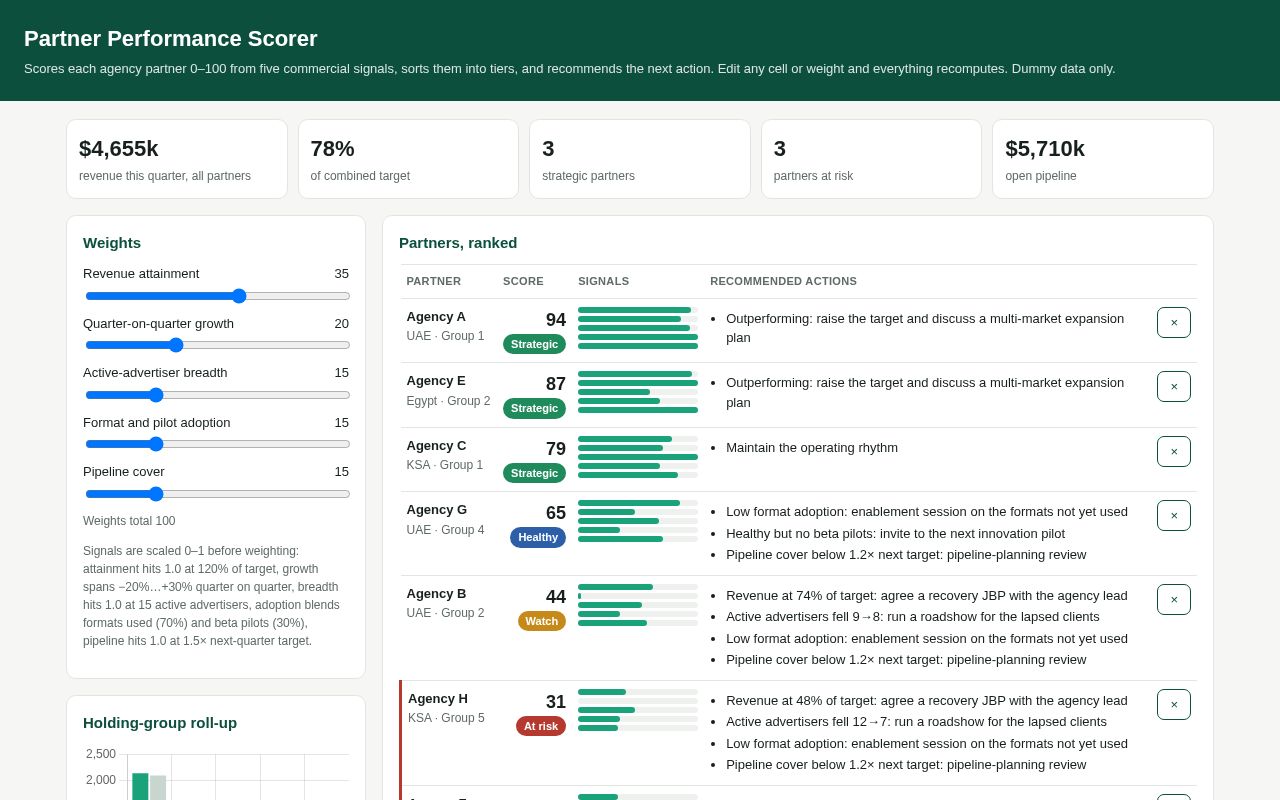Remove Agency H with its × button
This screenshot has height=800, width=1280.
[x=1174, y=705]
